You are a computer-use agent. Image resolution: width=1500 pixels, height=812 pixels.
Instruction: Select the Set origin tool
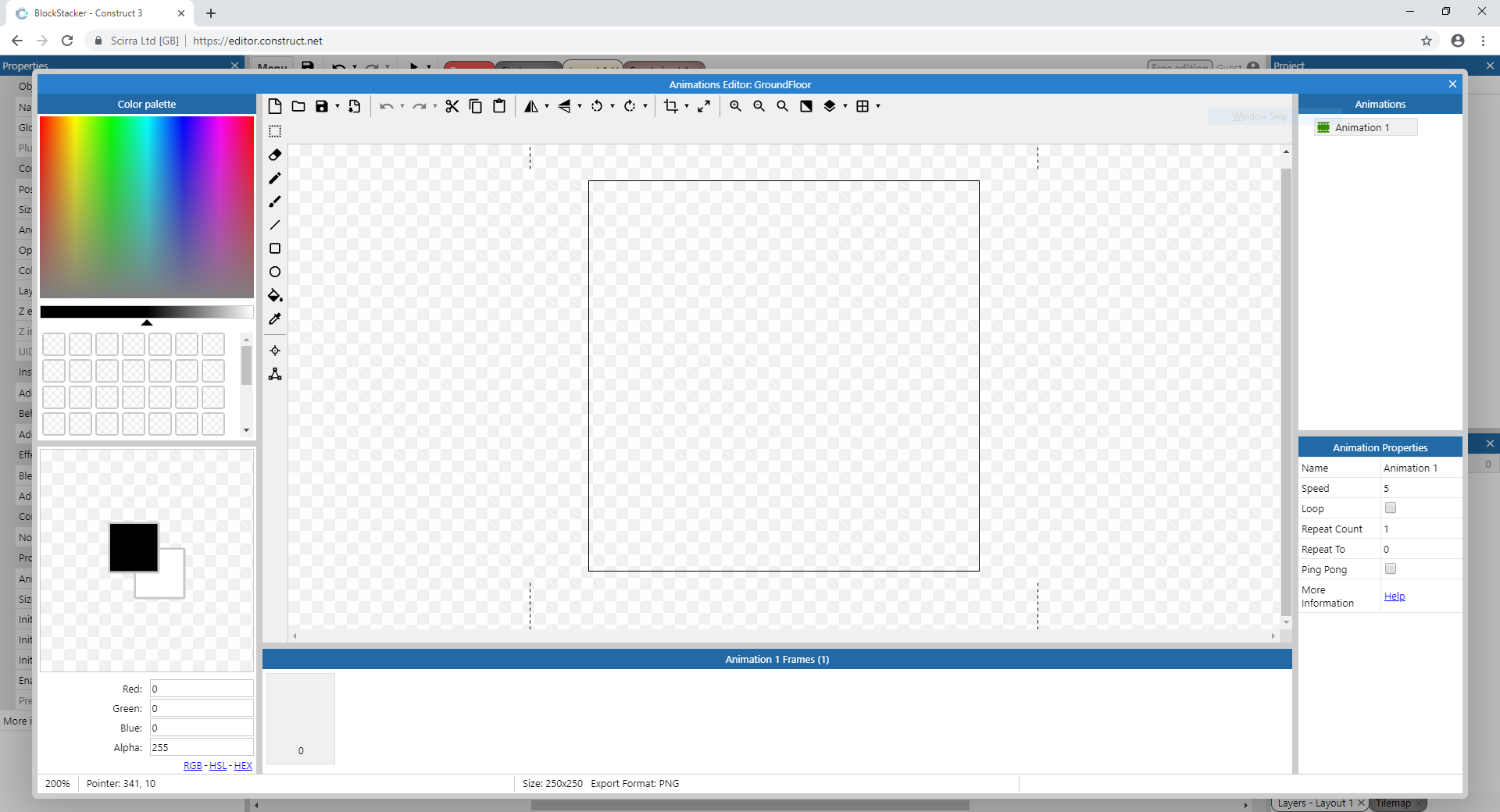[274, 351]
